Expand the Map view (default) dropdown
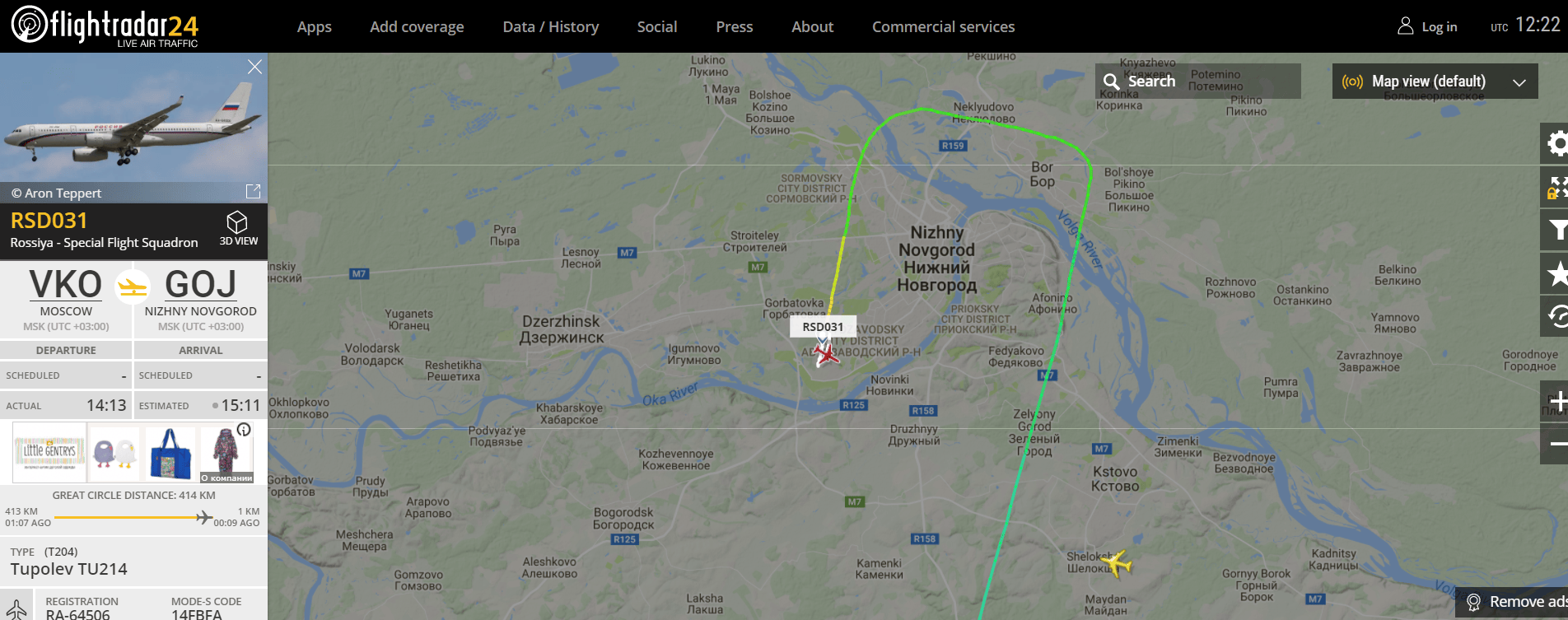Viewport: 1568px width, 620px height. click(x=1435, y=82)
